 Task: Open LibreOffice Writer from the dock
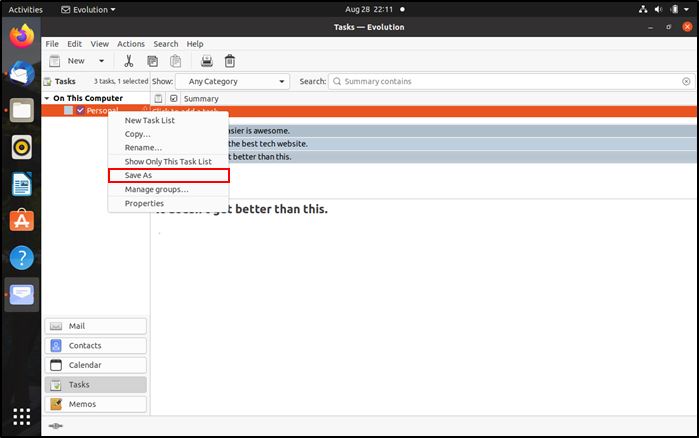[x=21, y=184]
